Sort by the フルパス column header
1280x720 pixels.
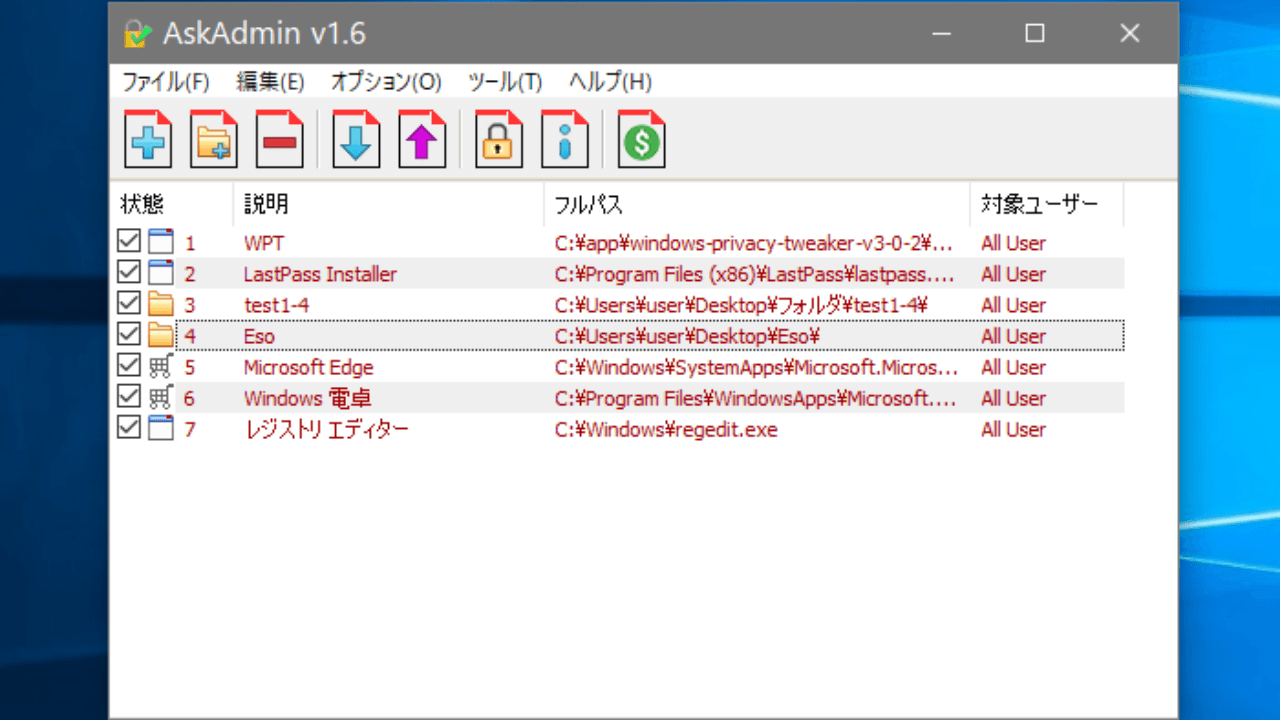pyautogui.click(x=757, y=204)
